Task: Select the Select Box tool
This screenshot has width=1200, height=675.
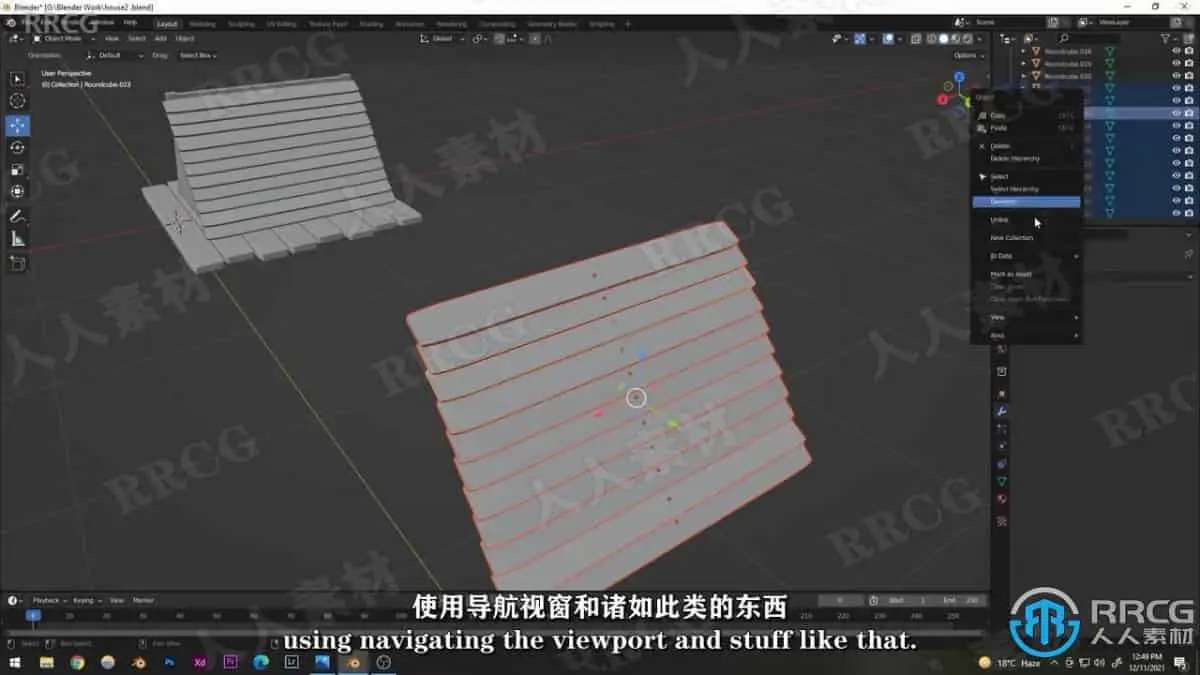Action: [x=18, y=79]
